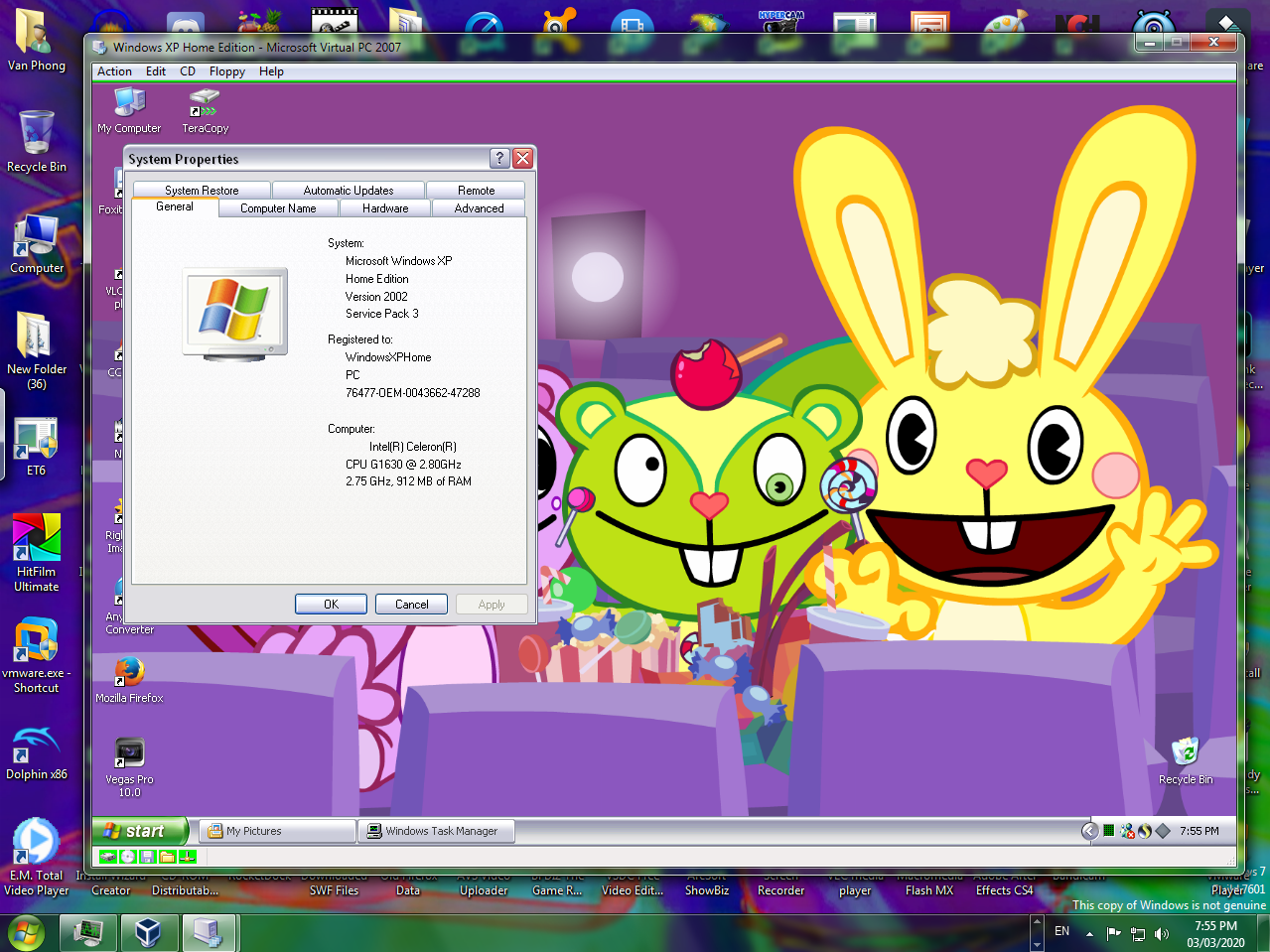
Task: Open the Action menu in Virtual PC
Action: [x=114, y=71]
